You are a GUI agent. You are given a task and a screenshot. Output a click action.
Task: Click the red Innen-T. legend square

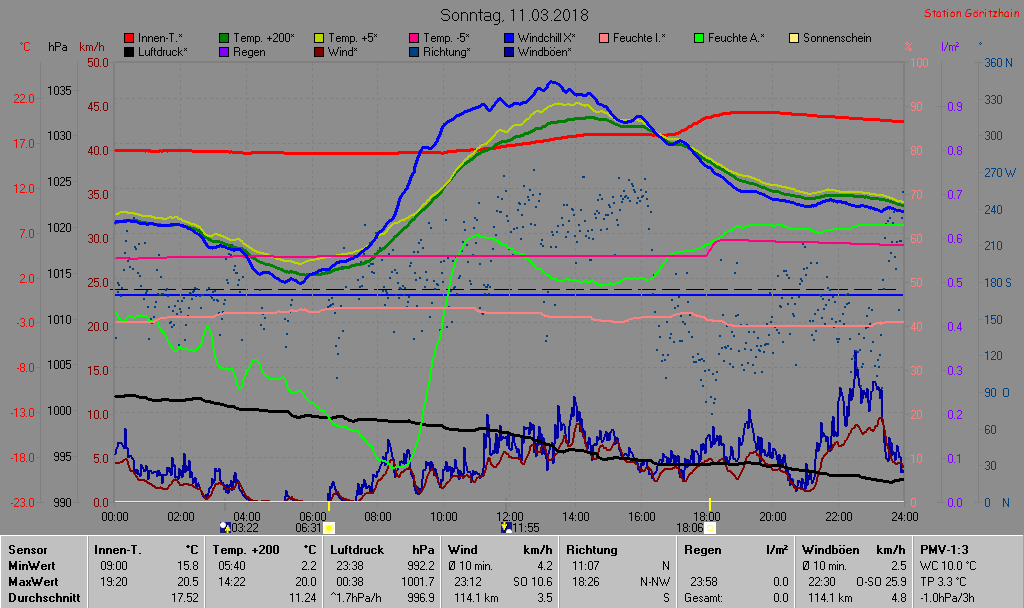[129, 38]
